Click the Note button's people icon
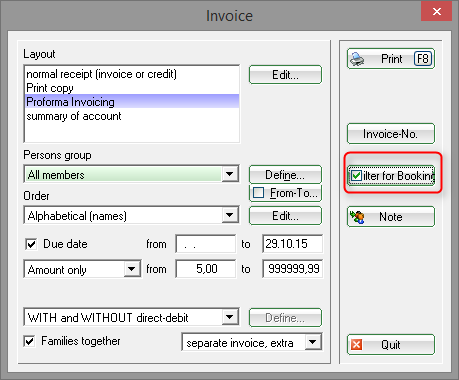The image size is (459, 380). (x=357, y=217)
